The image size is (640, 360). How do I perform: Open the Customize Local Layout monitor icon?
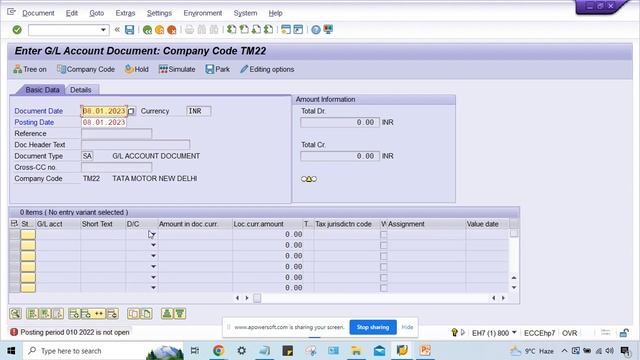point(328,29)
